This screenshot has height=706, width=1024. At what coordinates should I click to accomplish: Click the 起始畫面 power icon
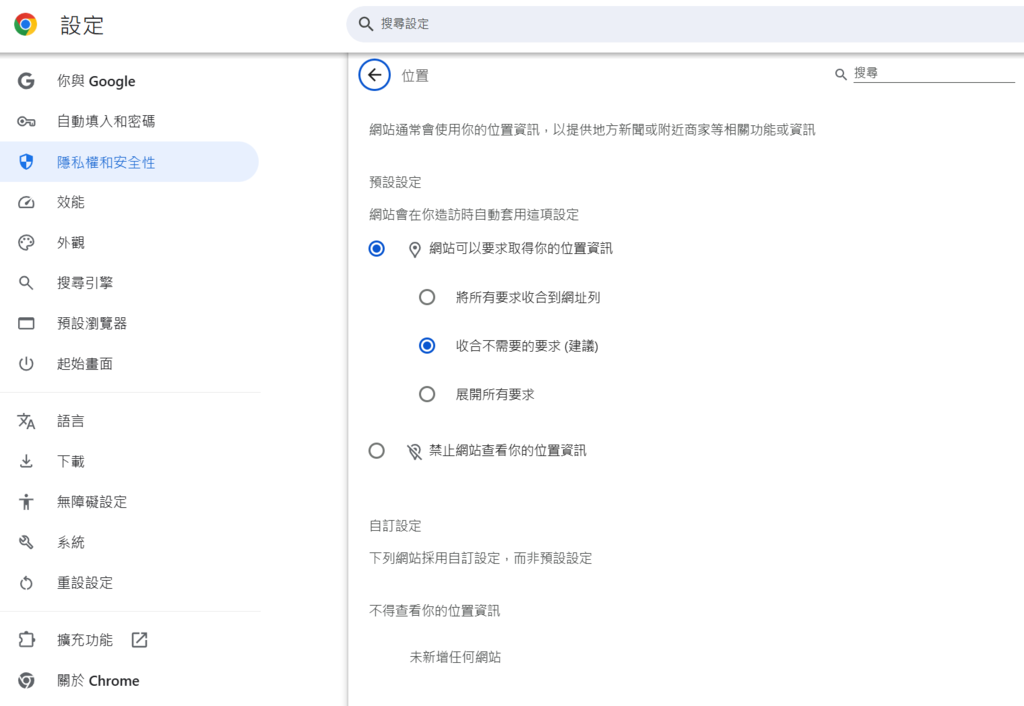25,363
